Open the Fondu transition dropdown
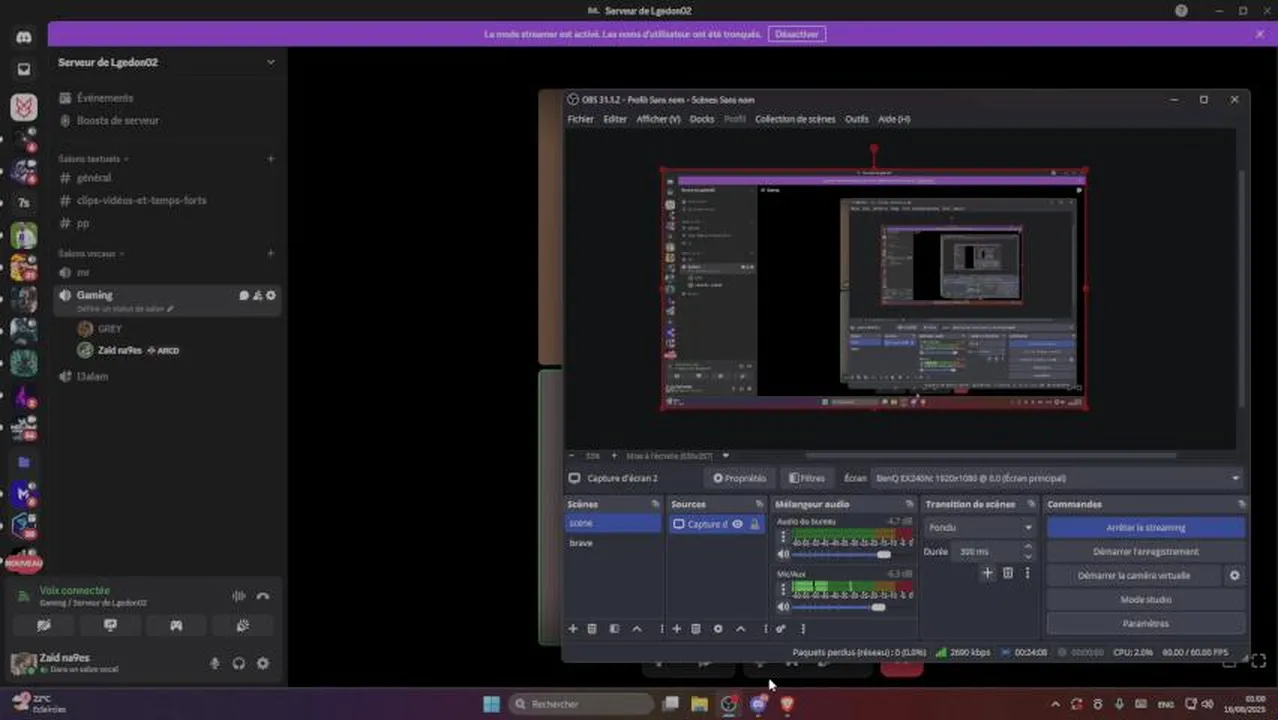The width and height of the screenshot is (1278, 720). point(980,527)
